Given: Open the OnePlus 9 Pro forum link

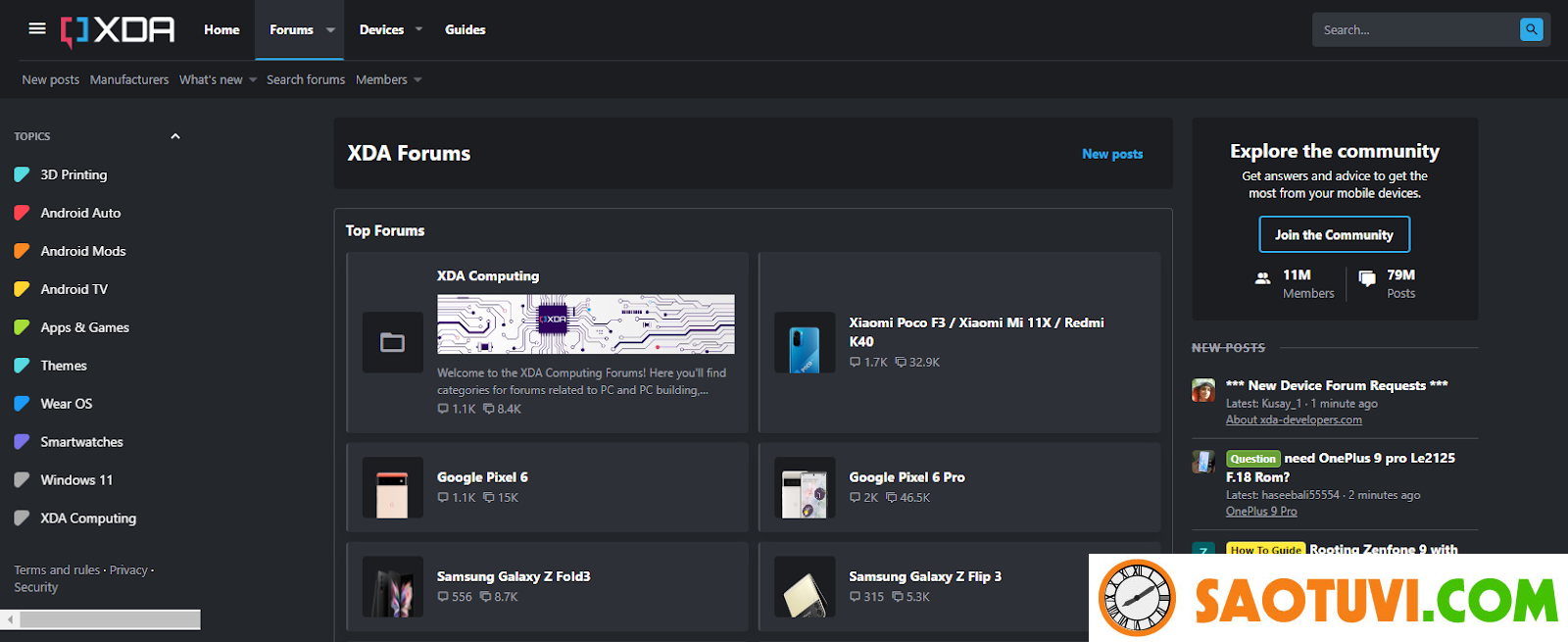Looking at the screenshot, I should pyautogui.click(x=1260, y=511).
